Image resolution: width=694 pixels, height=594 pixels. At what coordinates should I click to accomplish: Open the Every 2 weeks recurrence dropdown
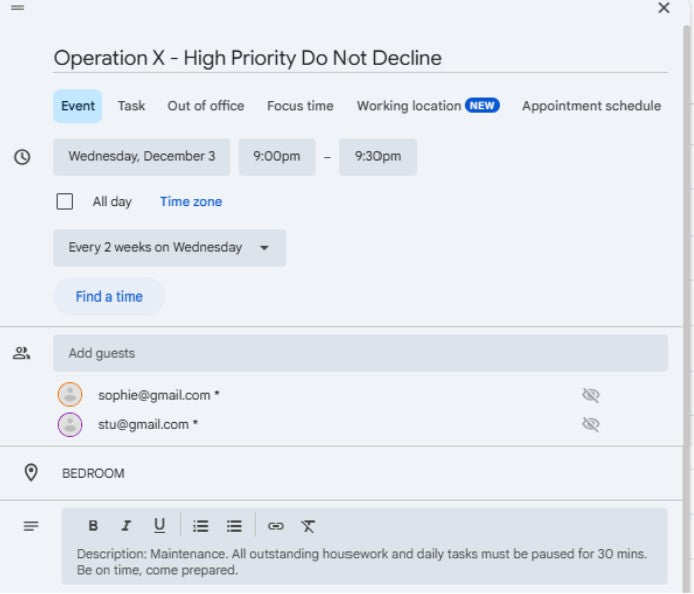coord(169,248)
